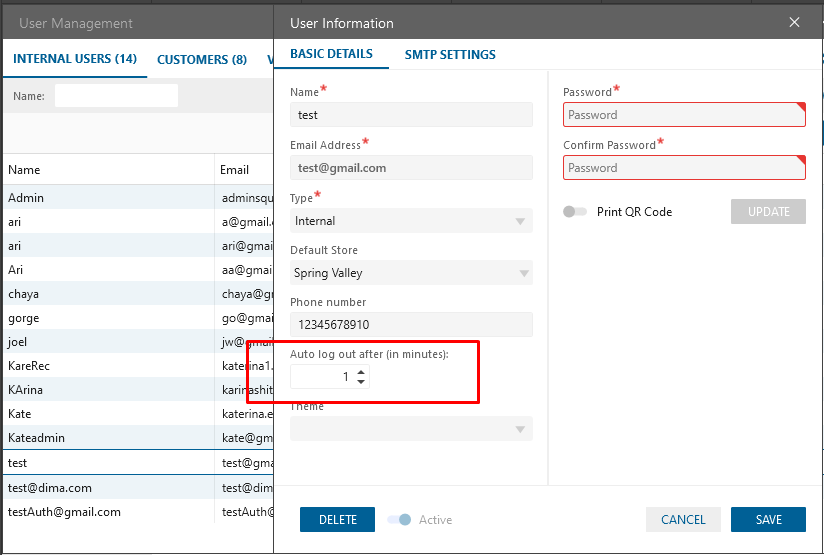
Task: Toggle the Active user switch
Action: 399,520
